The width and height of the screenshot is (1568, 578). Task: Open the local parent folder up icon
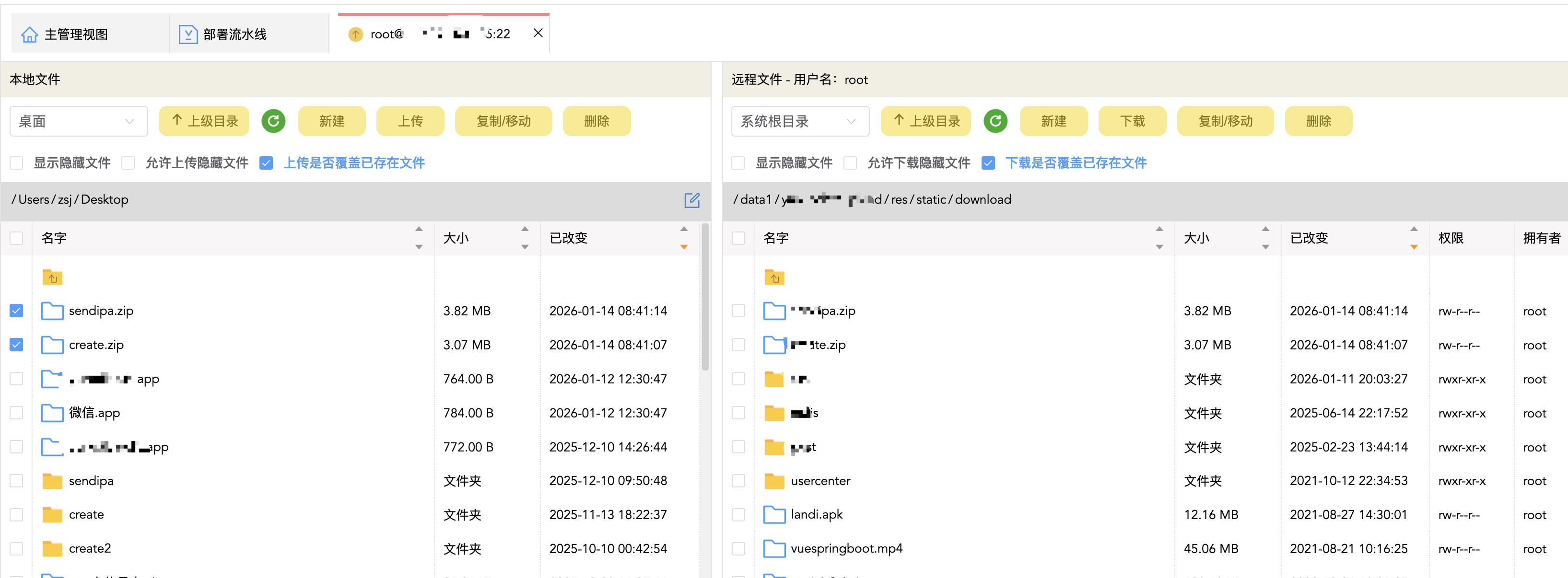[52, 277]
